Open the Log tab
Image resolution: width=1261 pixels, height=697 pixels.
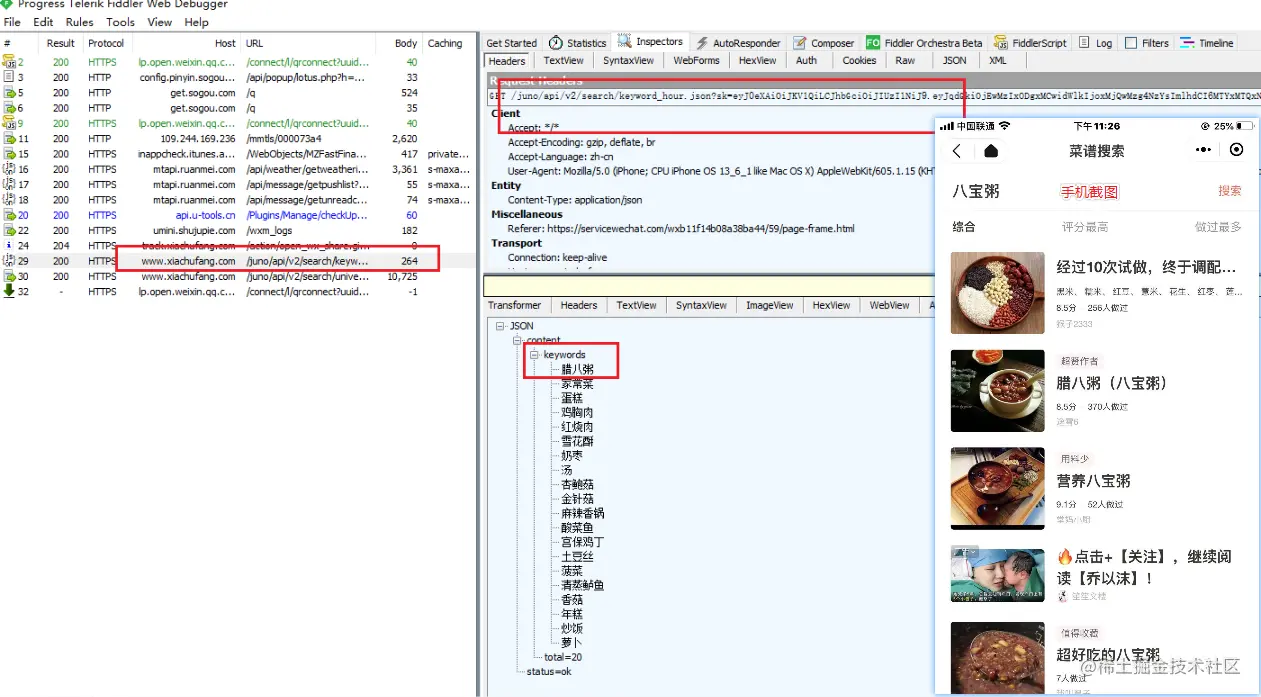pos(1095,43)
